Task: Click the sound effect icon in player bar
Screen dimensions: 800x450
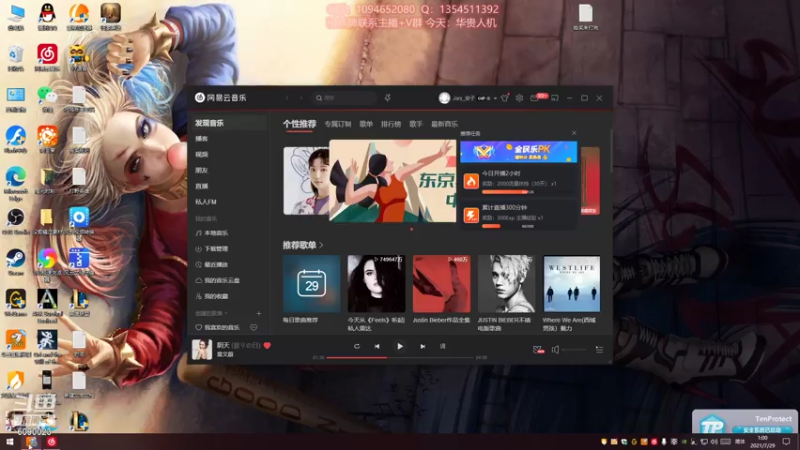Action: click(538, 350)
